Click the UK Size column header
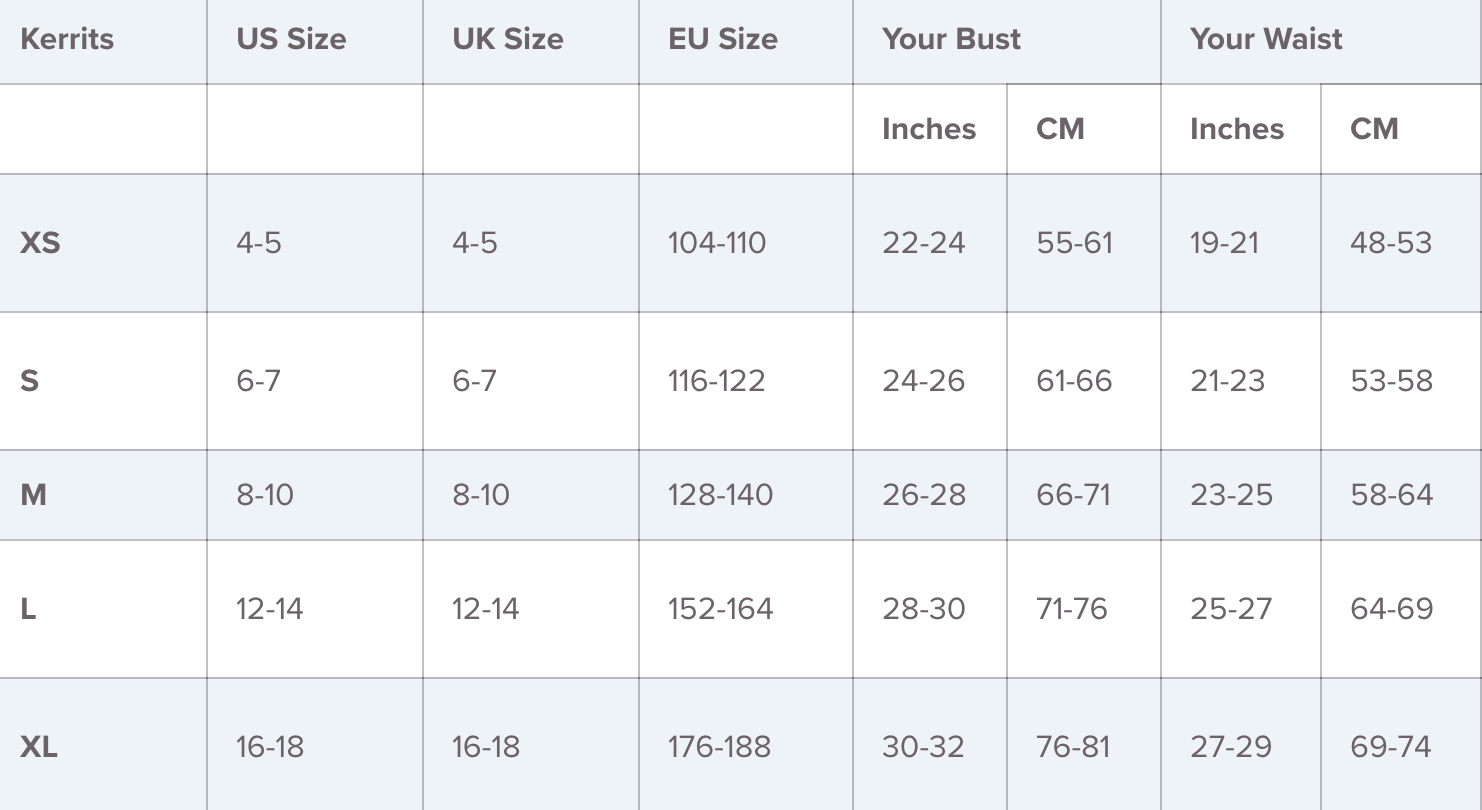Viewport: 1482px width, 810px height. 507,40
